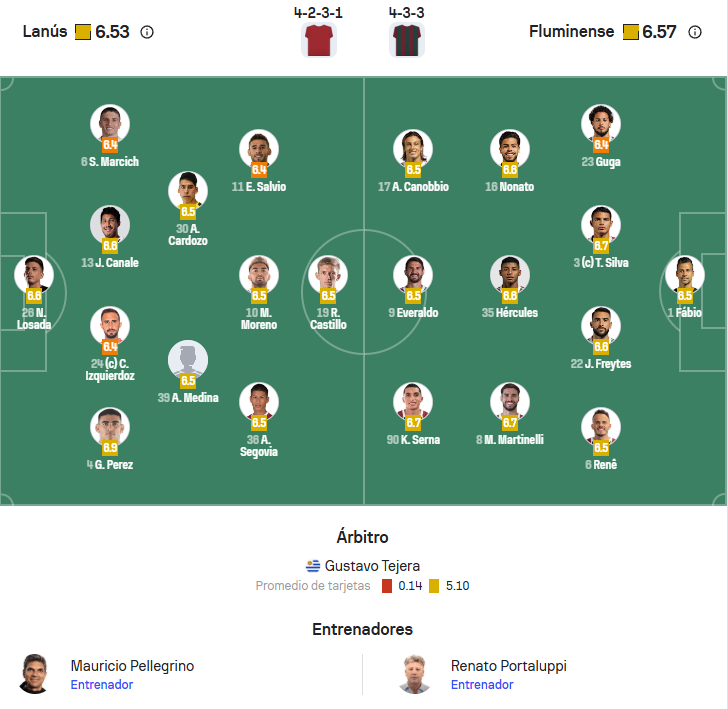Click the info icon next to Lanús rating
The width and height of the screenshot is (728, 709).
[x=147, y=32]
